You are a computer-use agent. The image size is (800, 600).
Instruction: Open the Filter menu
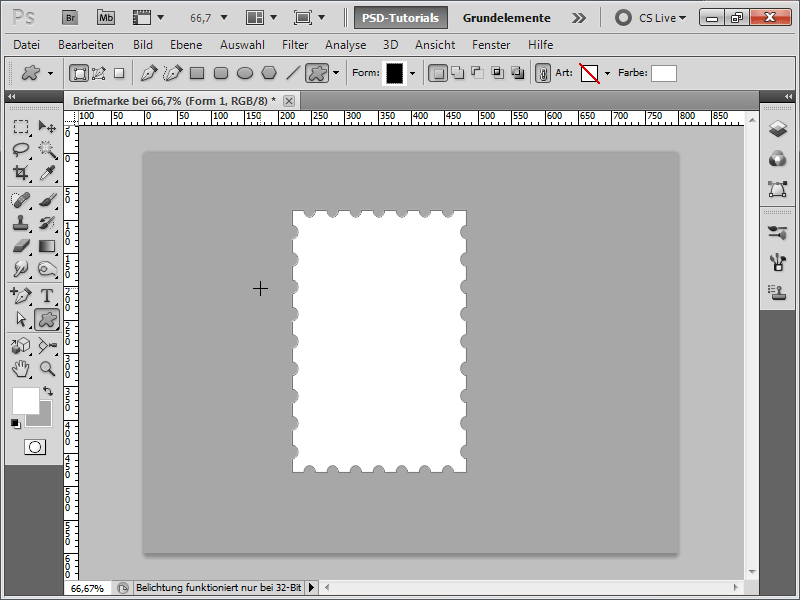295,45
